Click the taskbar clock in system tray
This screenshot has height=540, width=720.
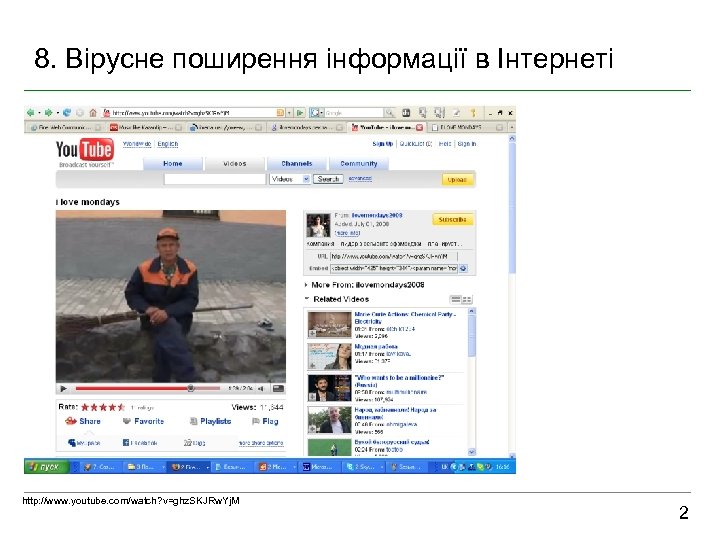502,467
